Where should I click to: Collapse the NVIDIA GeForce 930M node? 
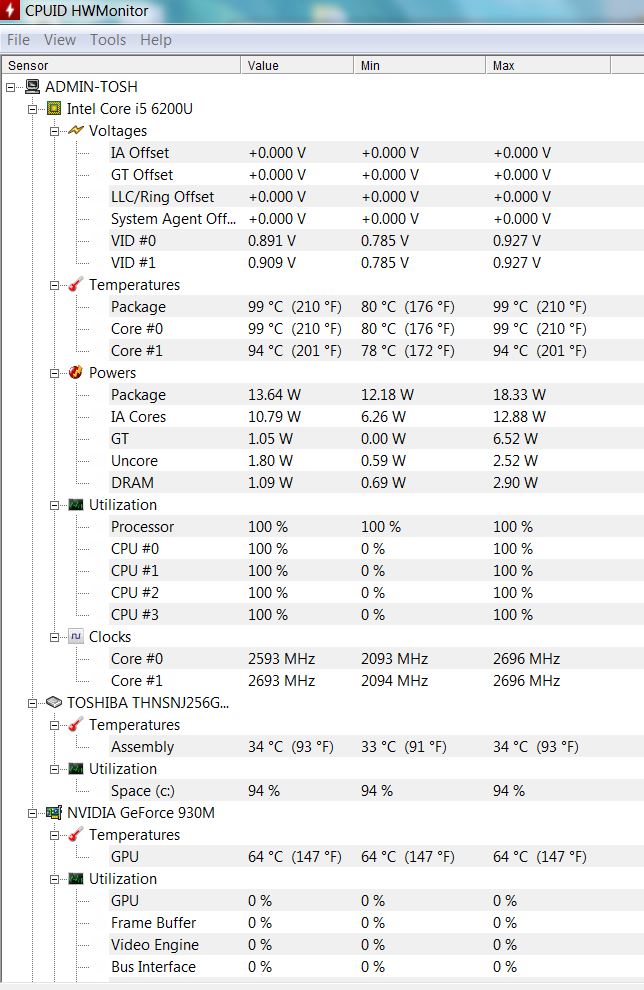click(33, 813)
